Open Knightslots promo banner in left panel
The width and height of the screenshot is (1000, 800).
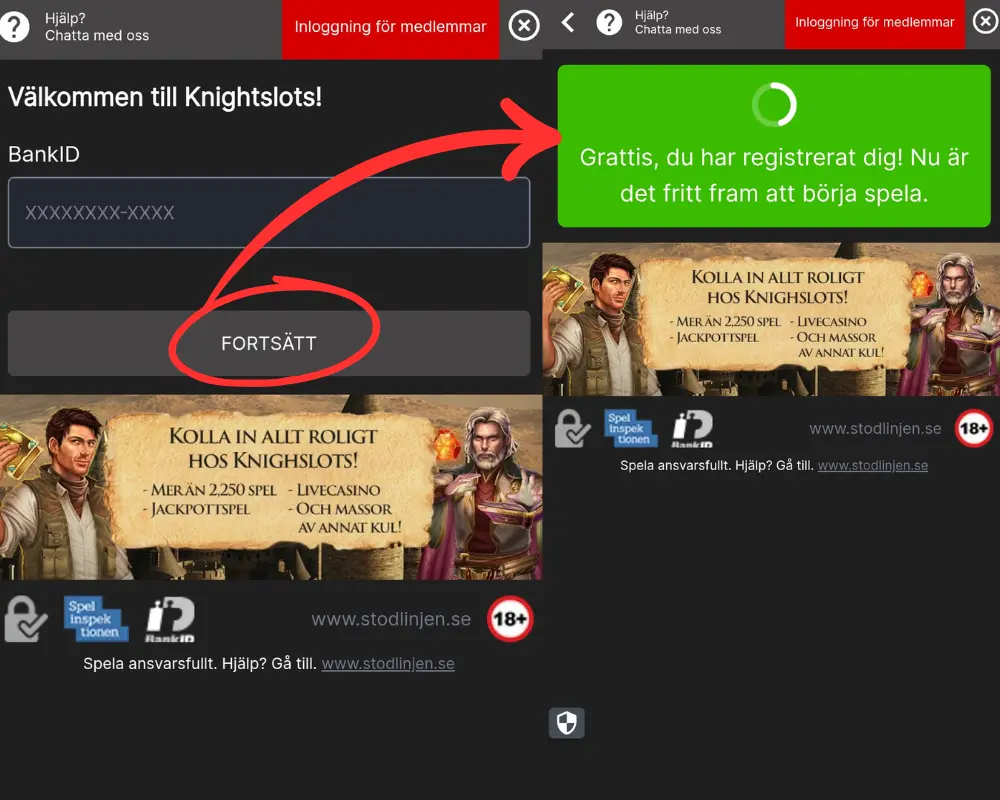[271, 487]
